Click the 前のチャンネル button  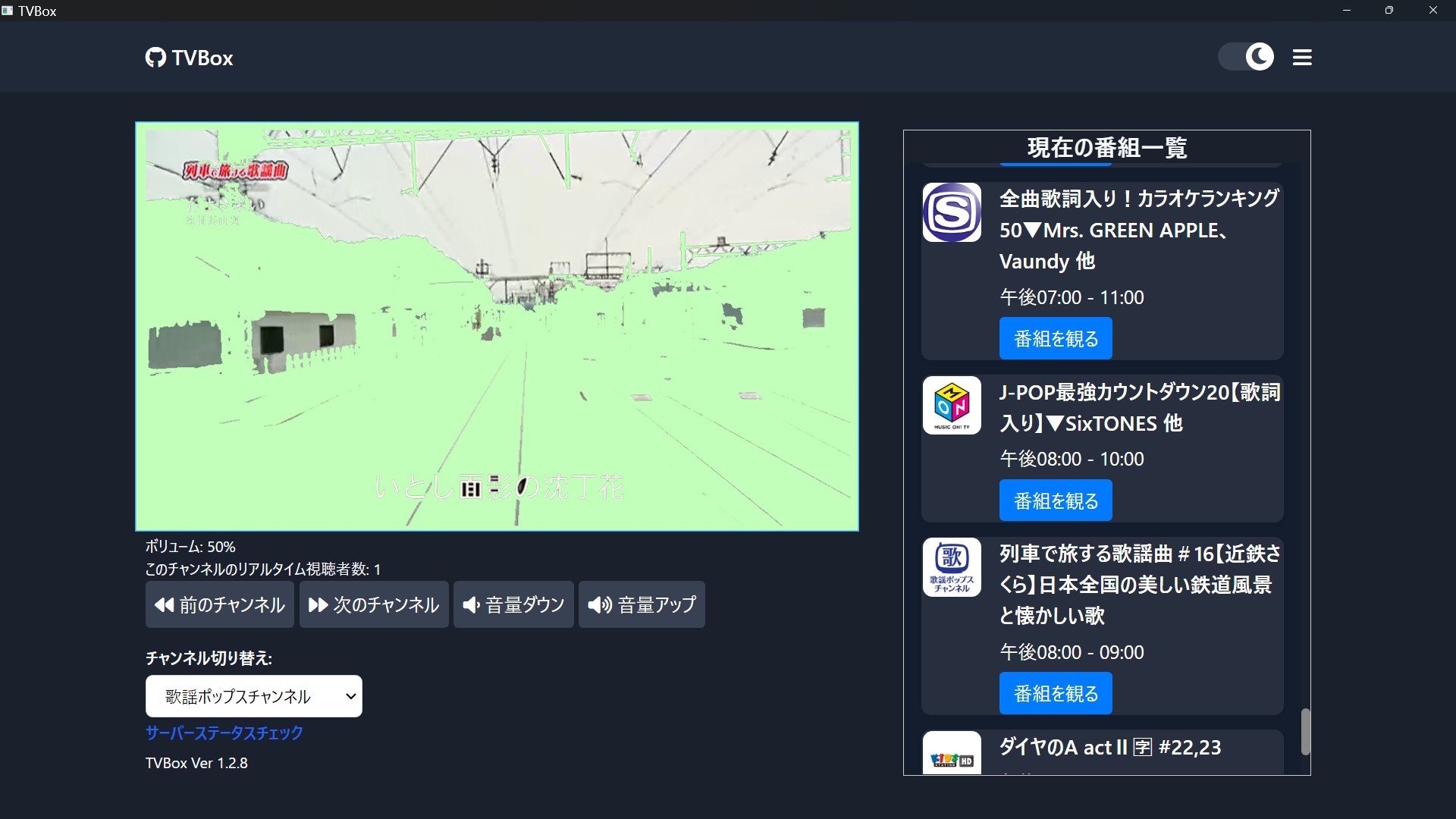(x=219, y=604)
